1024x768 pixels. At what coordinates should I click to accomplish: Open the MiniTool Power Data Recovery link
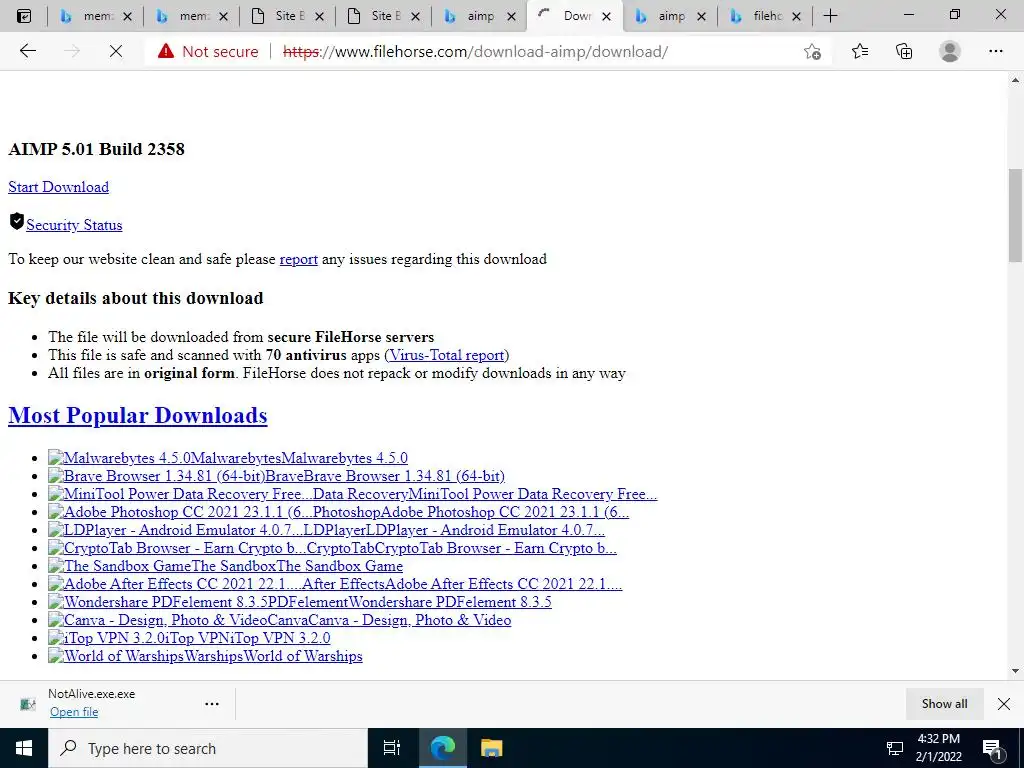click(353, 494)
